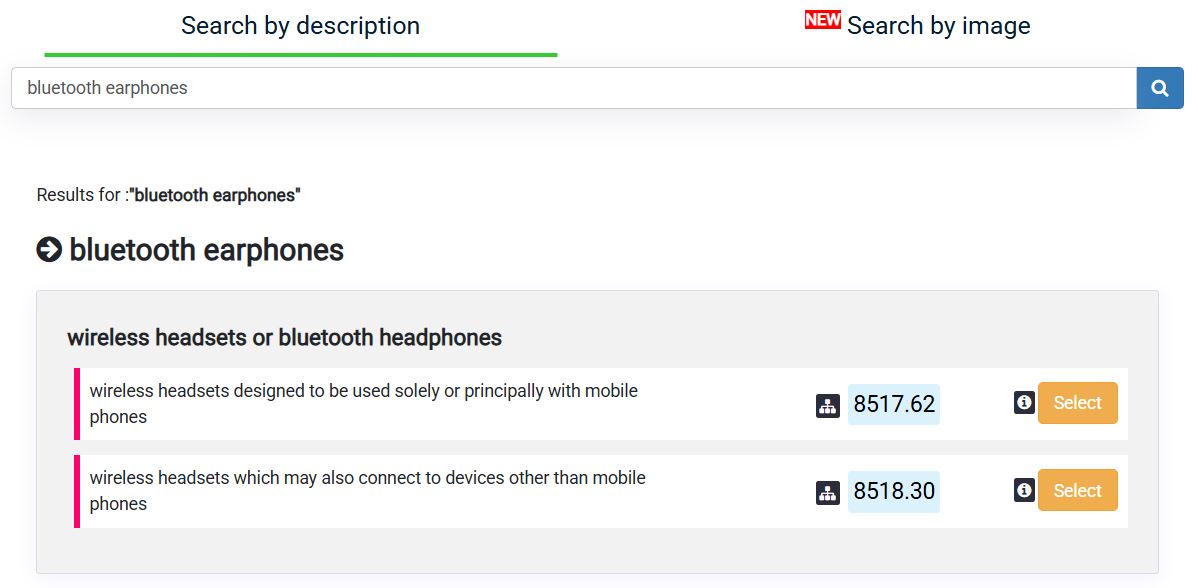This screenshot has width=1198, height=588.
Task: Click the magnifier search button
Action: [x=1160, y=88]
